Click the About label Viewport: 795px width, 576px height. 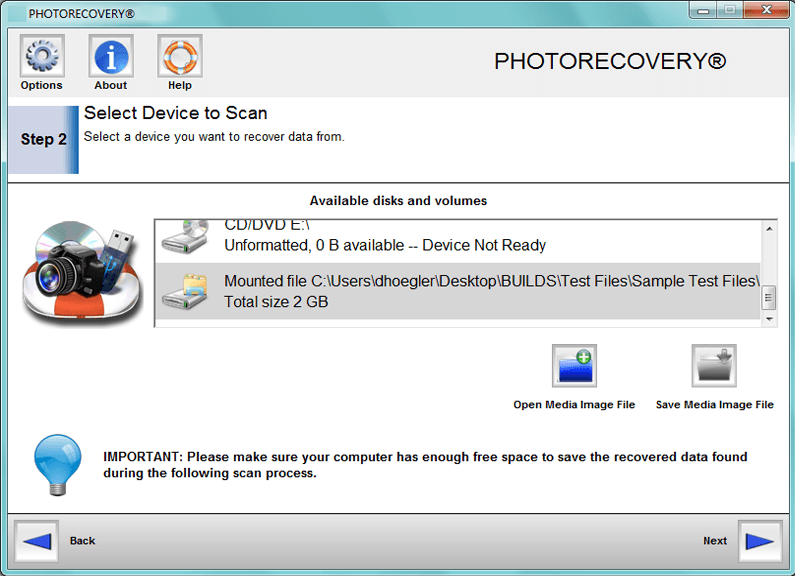(x=111, y=85)
